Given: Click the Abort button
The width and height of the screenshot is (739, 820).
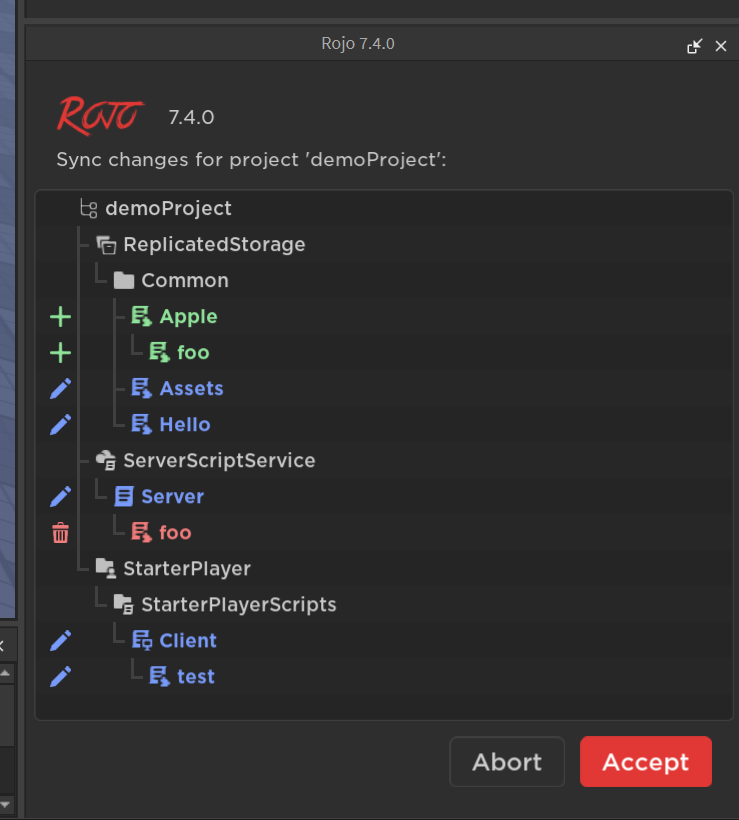Looking at the screenshot, I should tap(507, 761).
